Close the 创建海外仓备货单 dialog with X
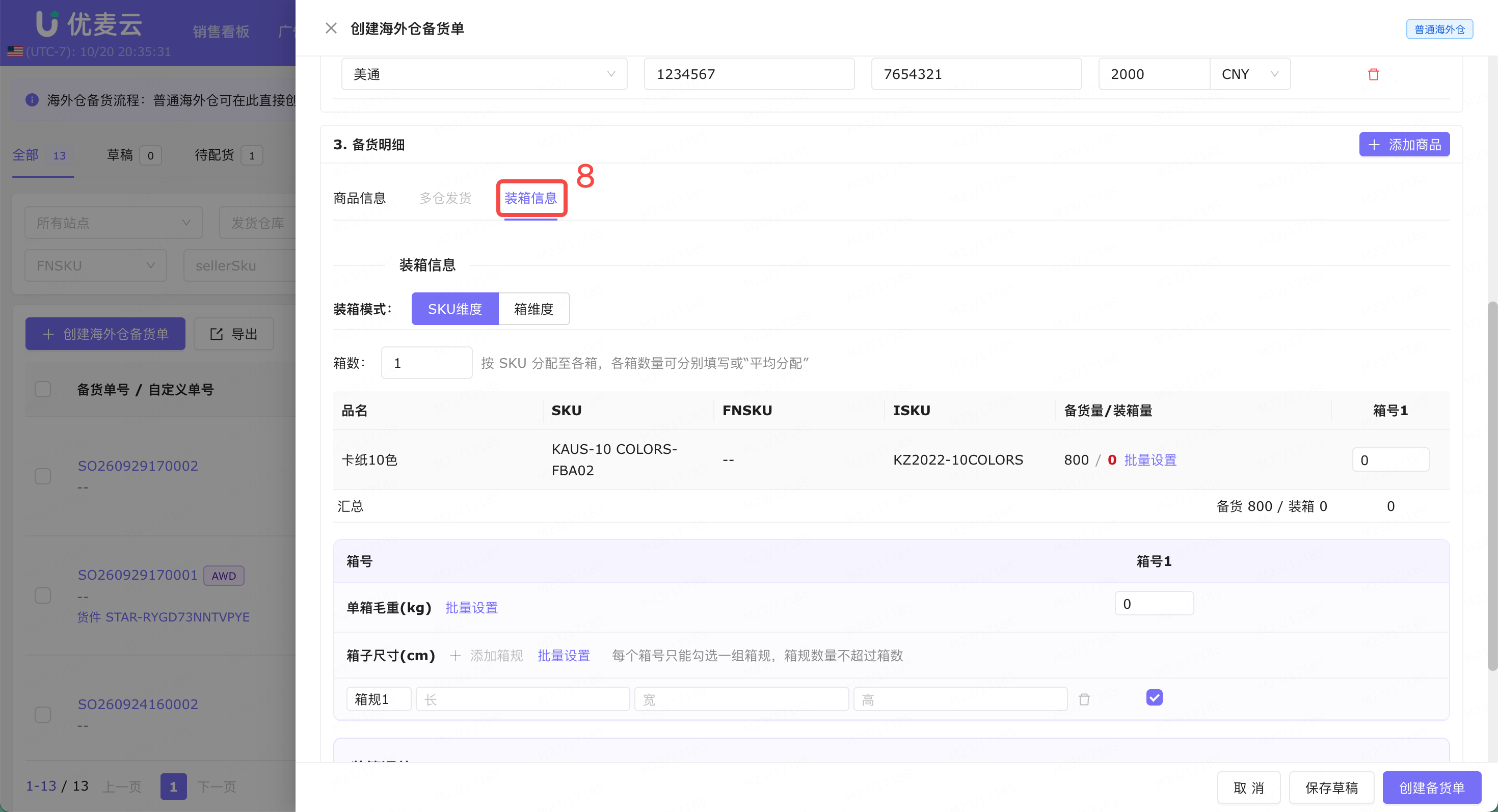 331,28
